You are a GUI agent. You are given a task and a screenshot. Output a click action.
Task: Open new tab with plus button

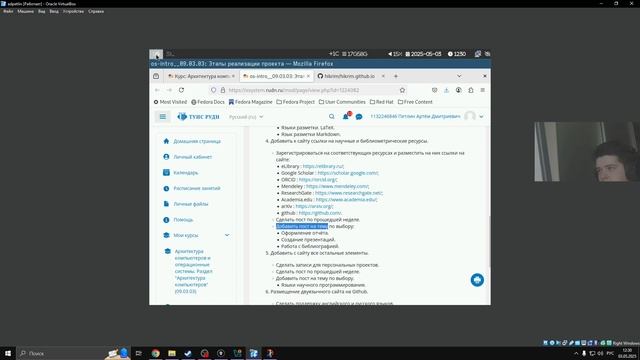396,76
